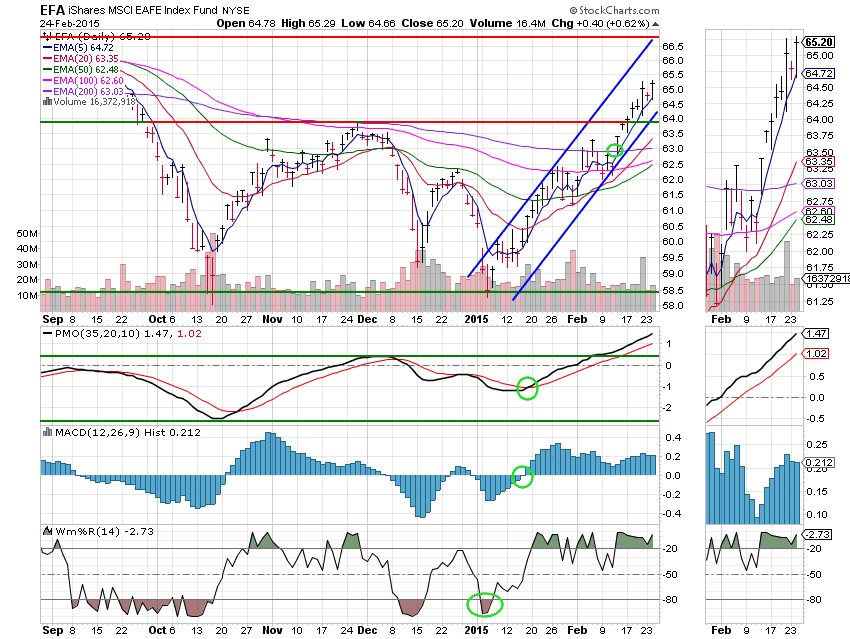Click the boxed 62.48 EMA tag in zoom panel
This screenshot has width=850, height=639.
[x=819, y=220]
